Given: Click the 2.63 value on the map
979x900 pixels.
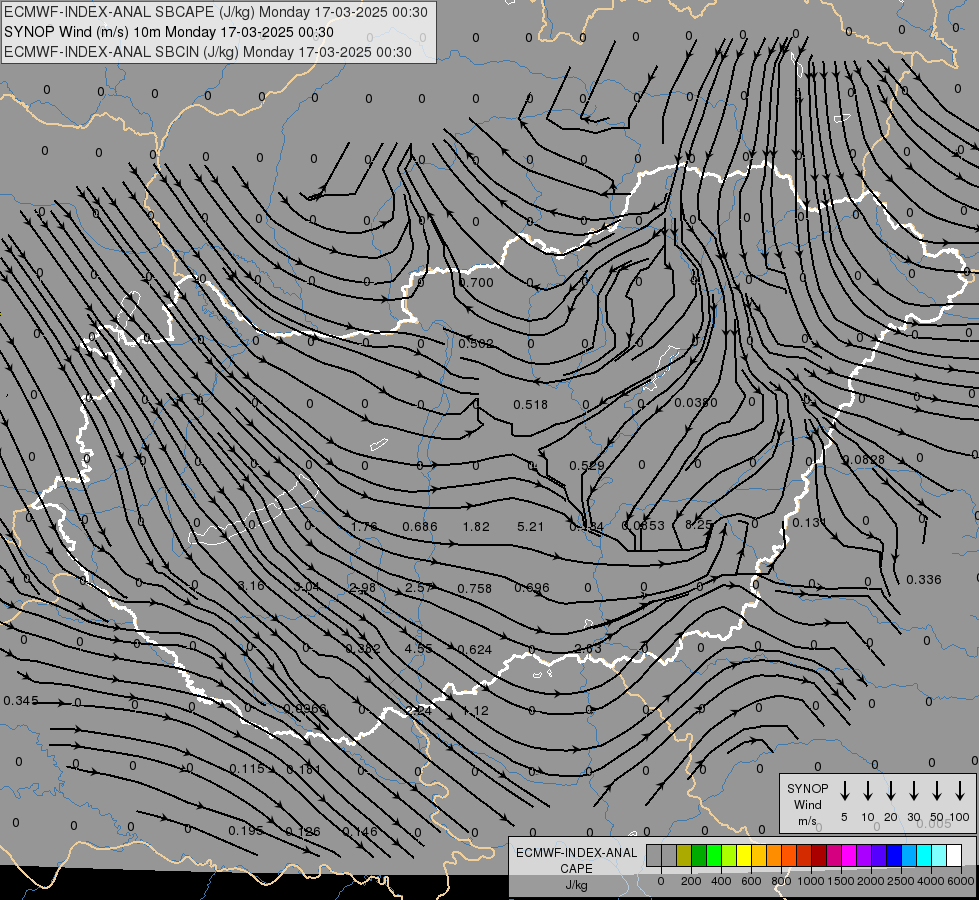Looking at the screenshot, I should [588, 648].
